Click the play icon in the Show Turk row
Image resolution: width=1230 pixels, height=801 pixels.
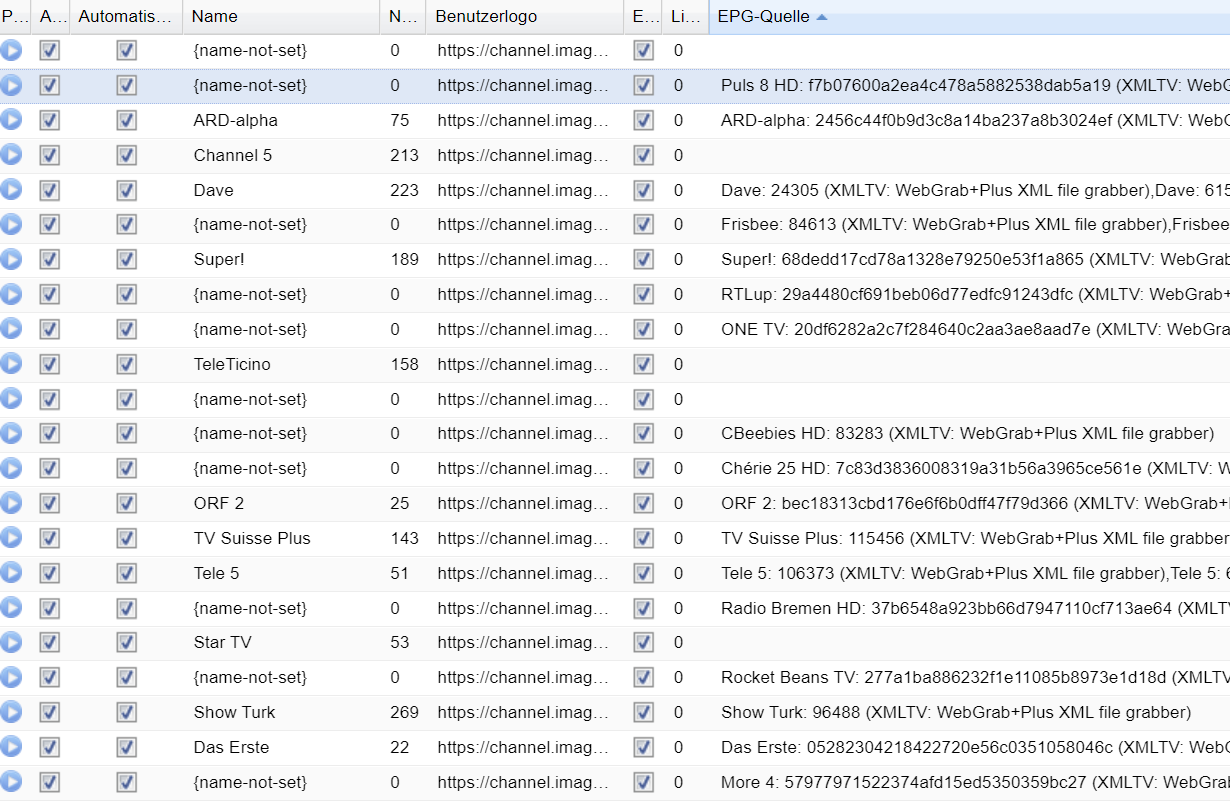click(x=11, y=712)
